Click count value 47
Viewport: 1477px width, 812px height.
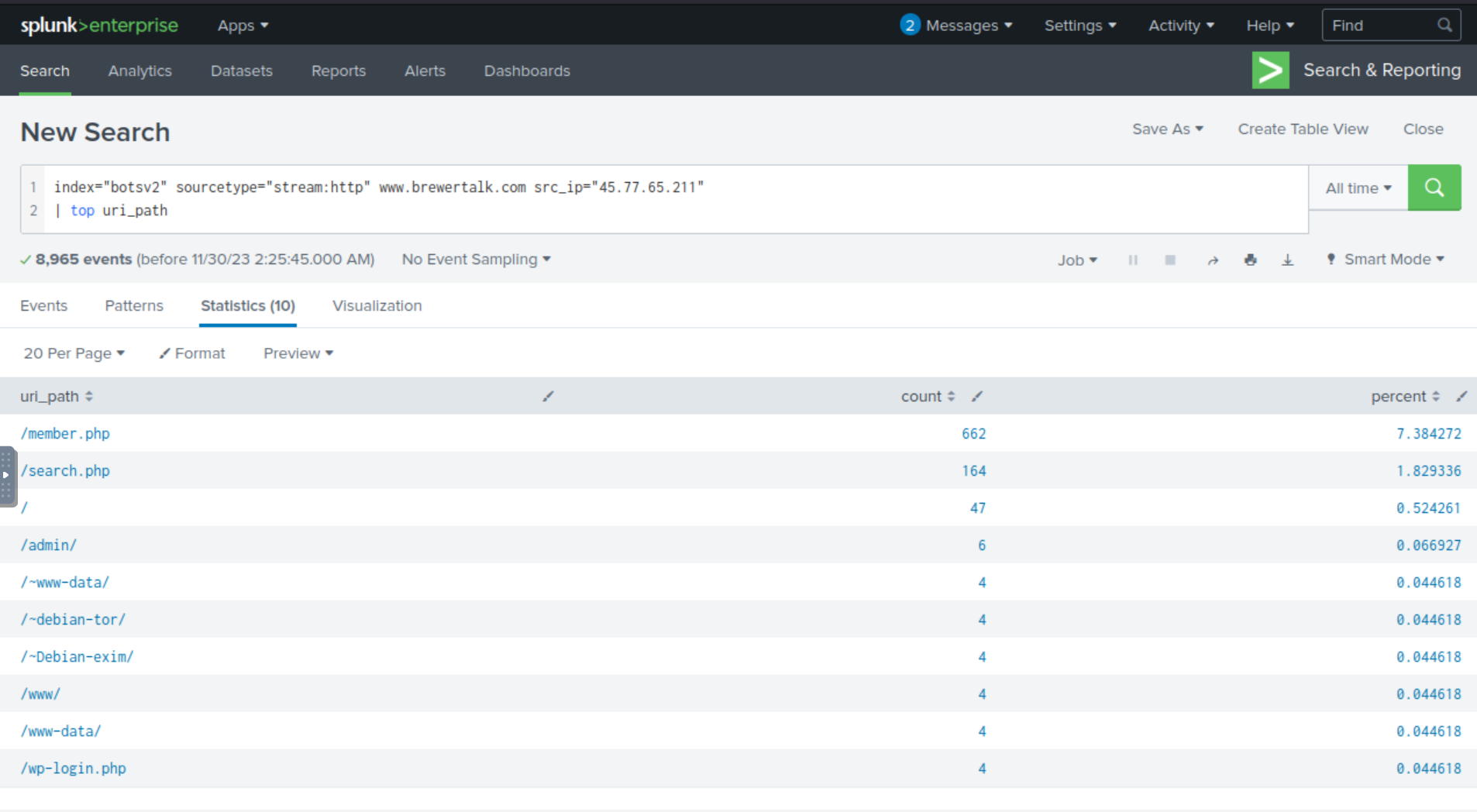point(978,508)
